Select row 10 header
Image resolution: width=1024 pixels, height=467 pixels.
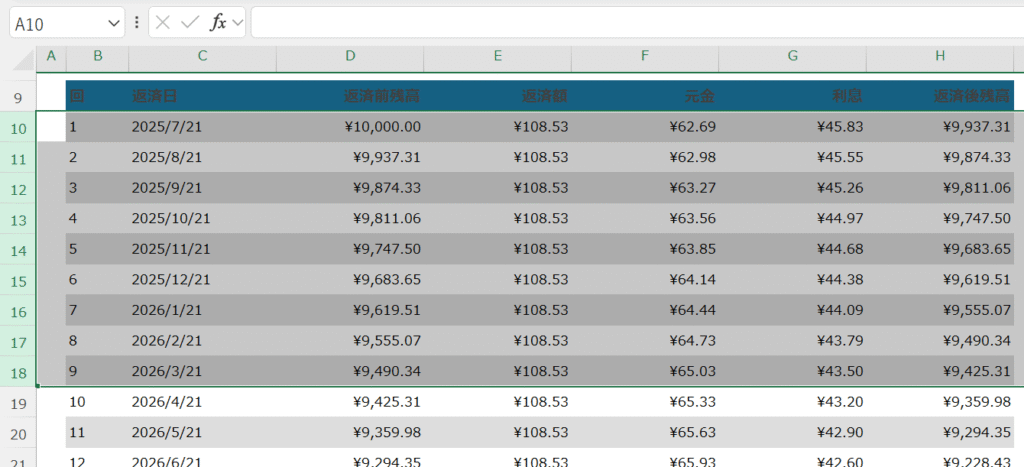pyautogui.click(x=18, y=129)
